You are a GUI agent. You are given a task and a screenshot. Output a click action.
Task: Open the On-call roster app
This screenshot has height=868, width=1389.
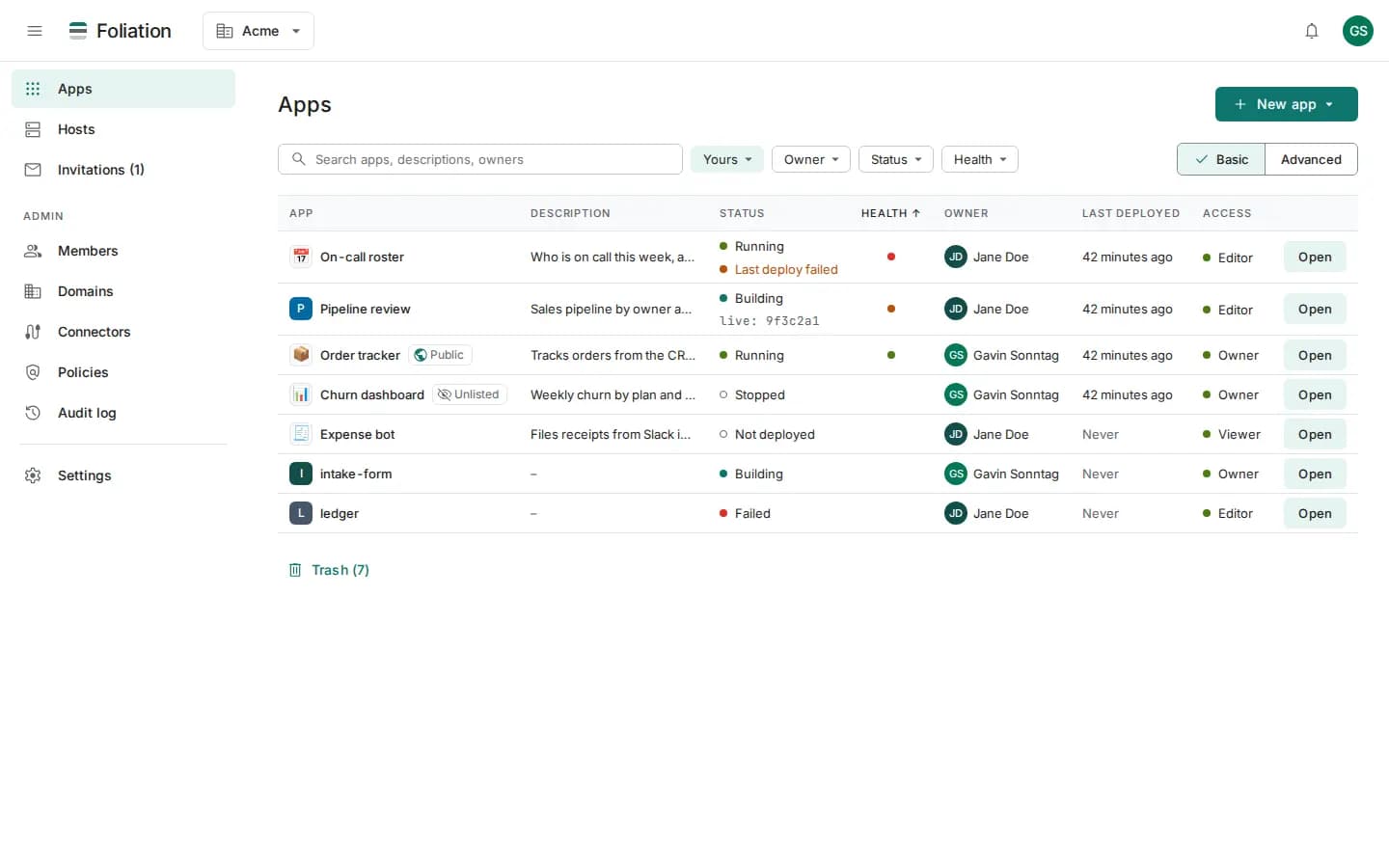1315,257
